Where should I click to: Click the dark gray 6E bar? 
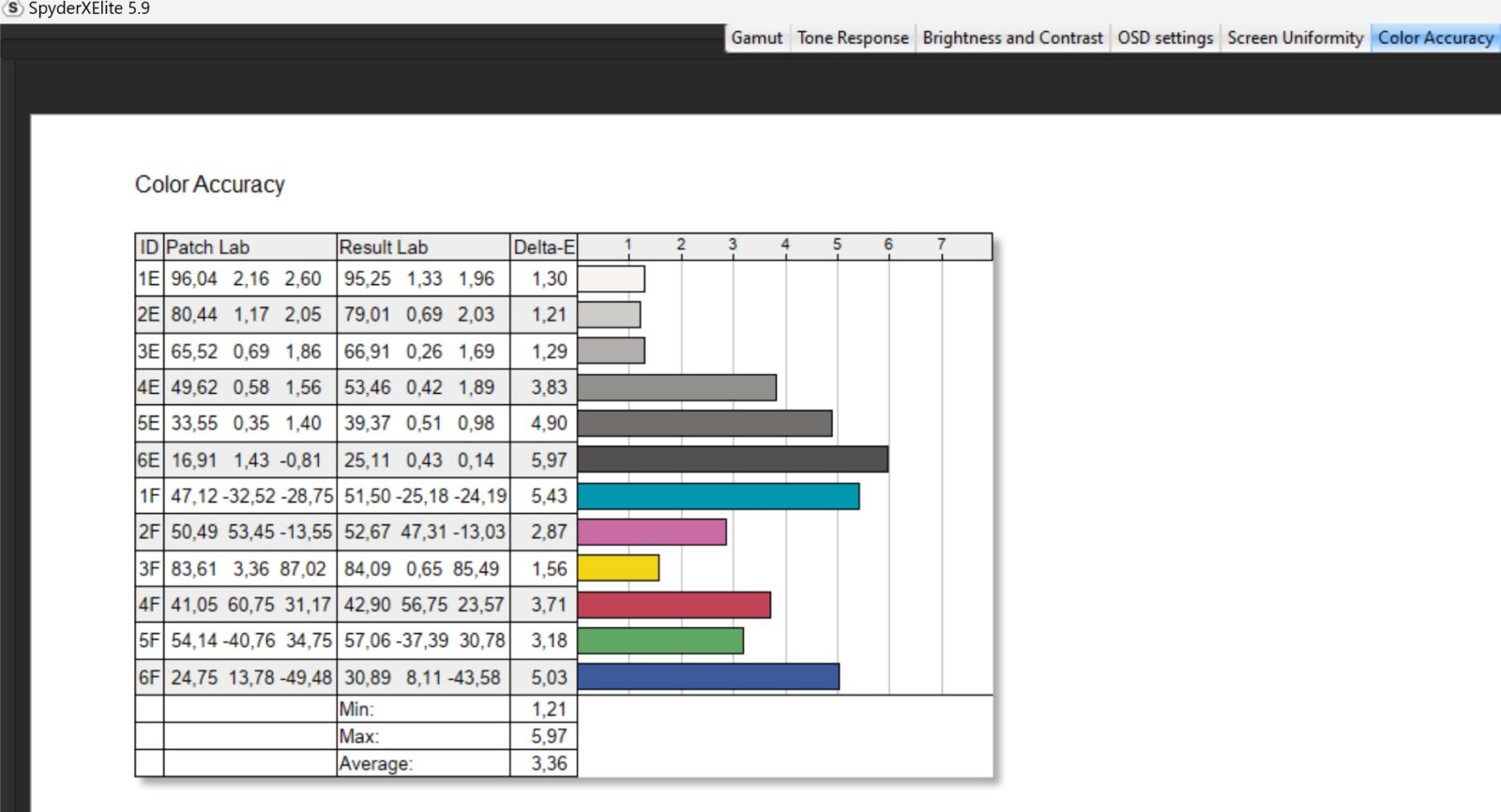click(733, 459)
